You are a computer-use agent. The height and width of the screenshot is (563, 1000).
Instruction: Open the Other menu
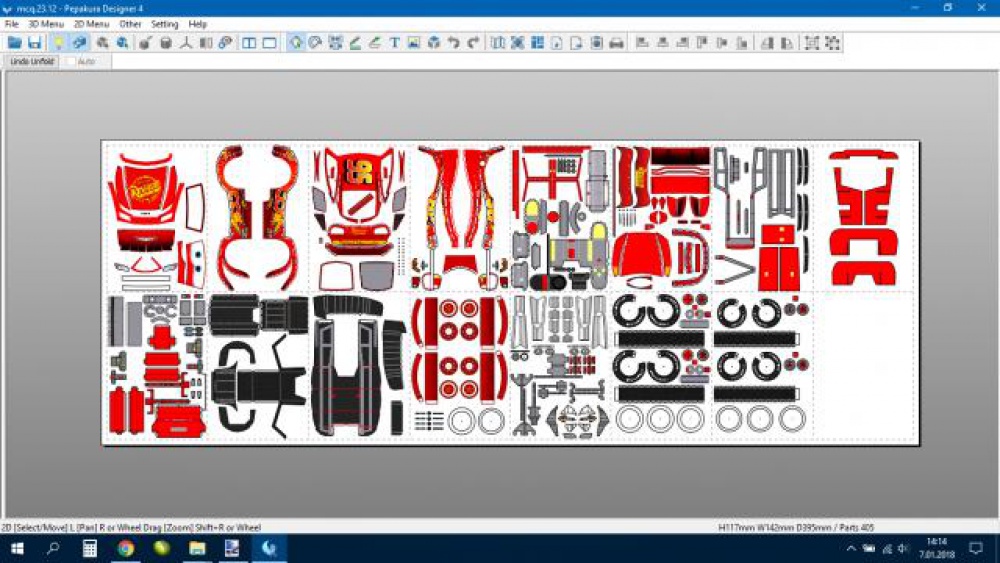tap(130, 24)
